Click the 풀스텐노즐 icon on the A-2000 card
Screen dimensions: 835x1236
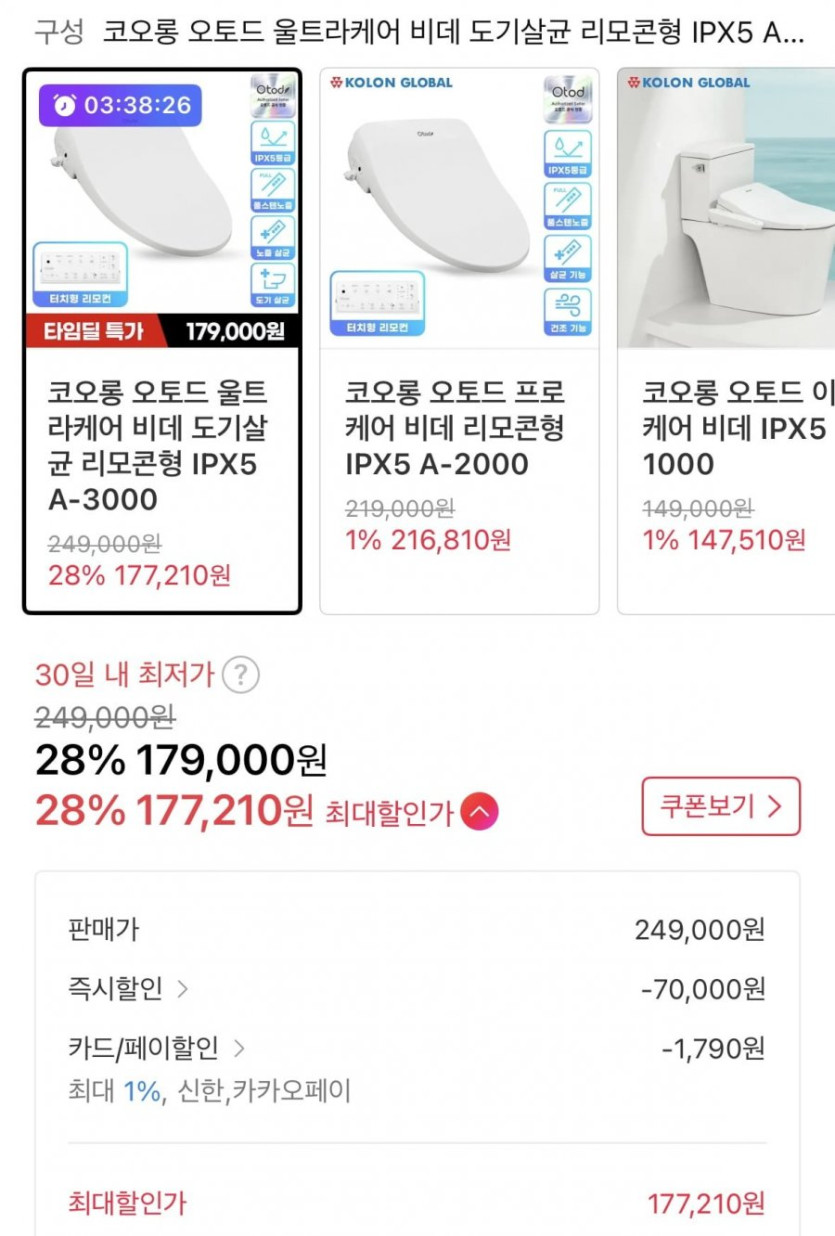(567, 206)
